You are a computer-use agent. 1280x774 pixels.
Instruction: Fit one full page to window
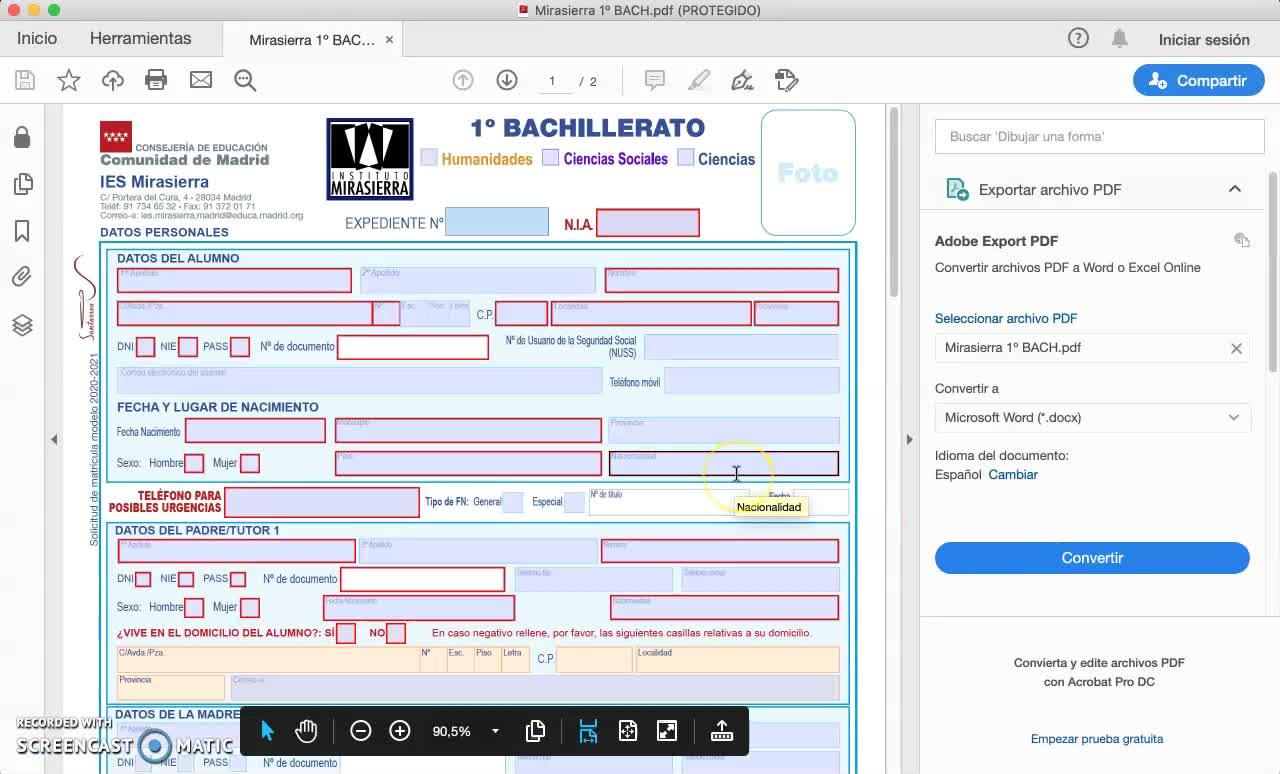(628, 731)
